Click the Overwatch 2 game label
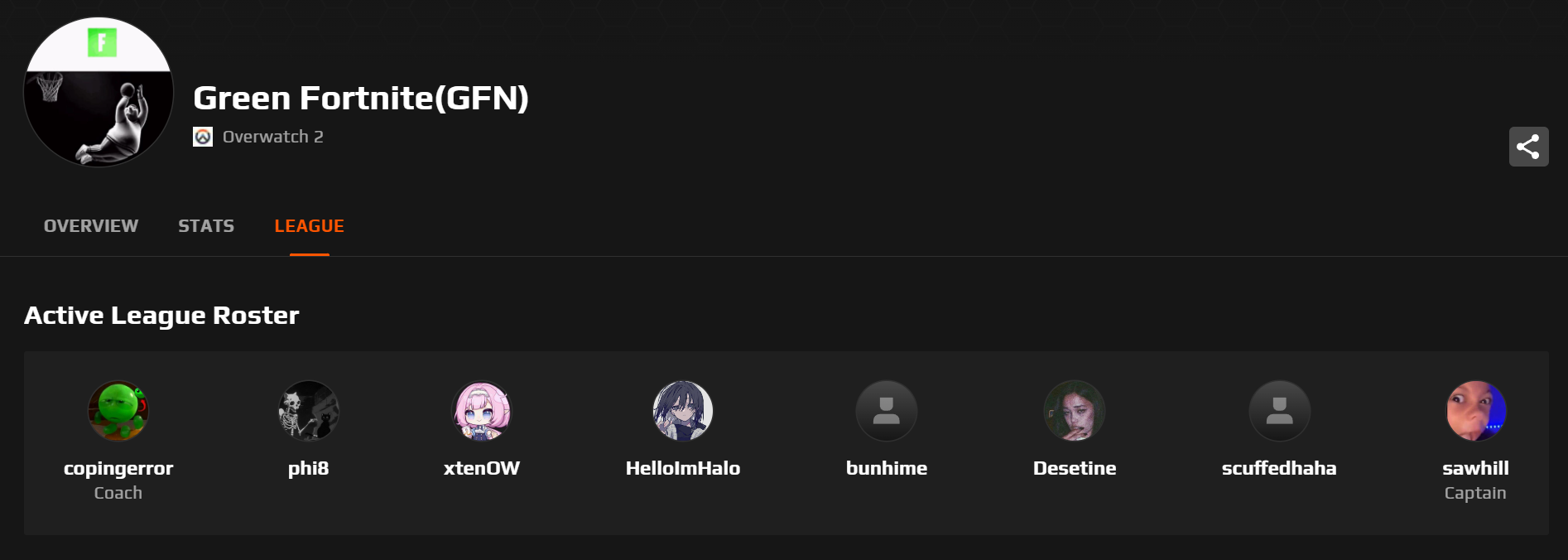This screenshot has width=1568, height=560. coord(273,137)
